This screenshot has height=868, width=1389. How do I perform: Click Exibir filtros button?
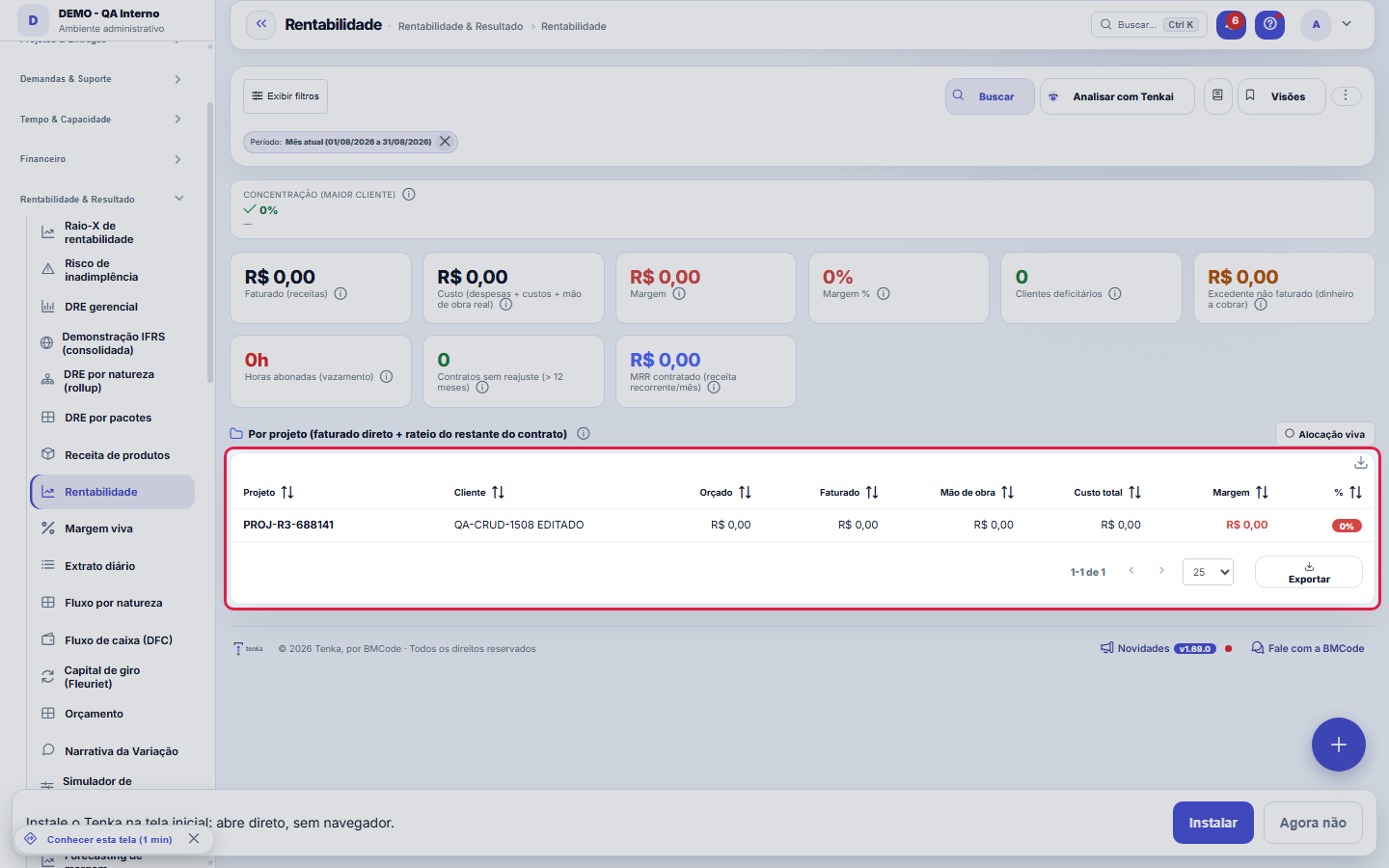(286, 96)
